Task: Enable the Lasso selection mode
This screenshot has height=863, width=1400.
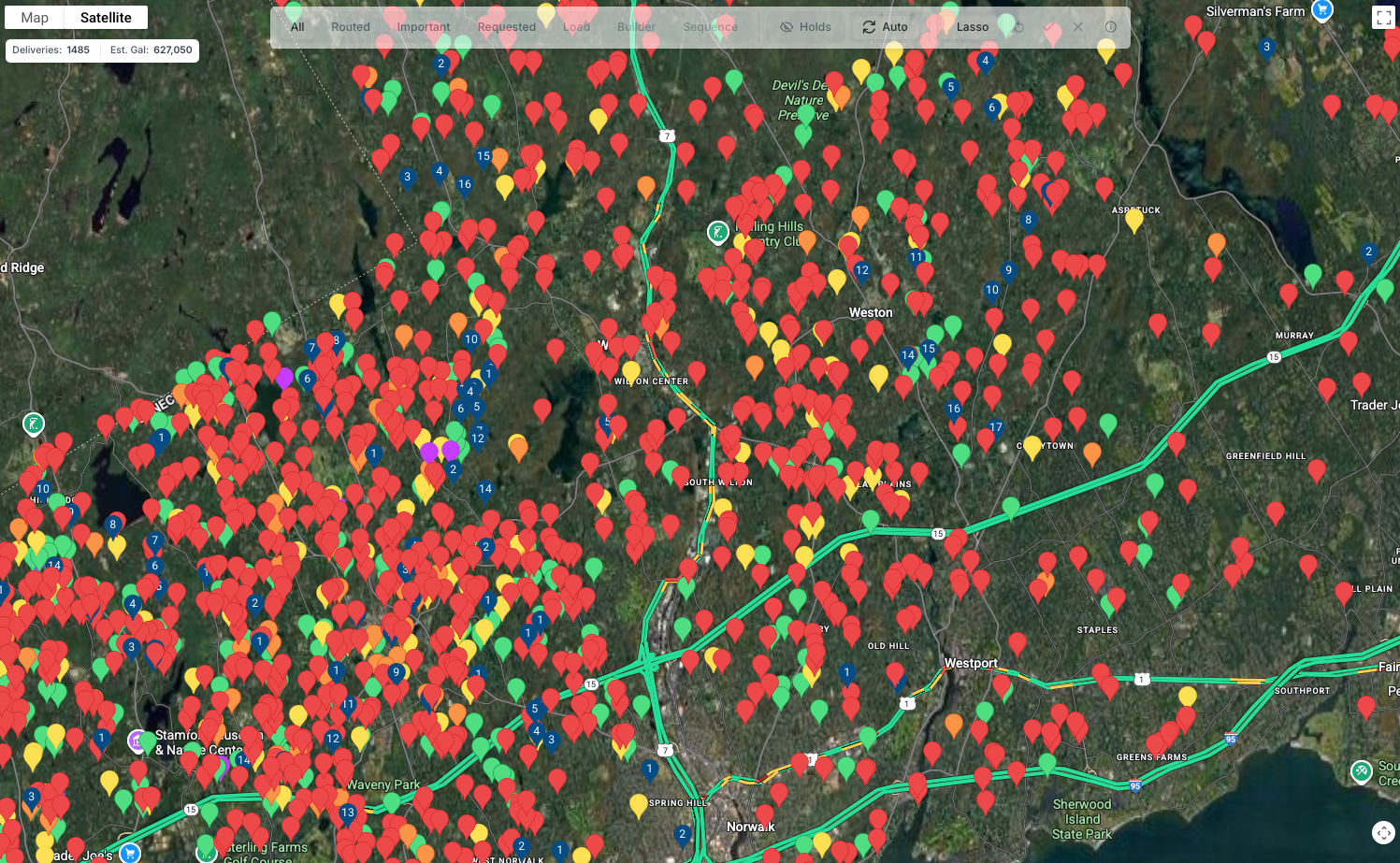Action: 972,27
